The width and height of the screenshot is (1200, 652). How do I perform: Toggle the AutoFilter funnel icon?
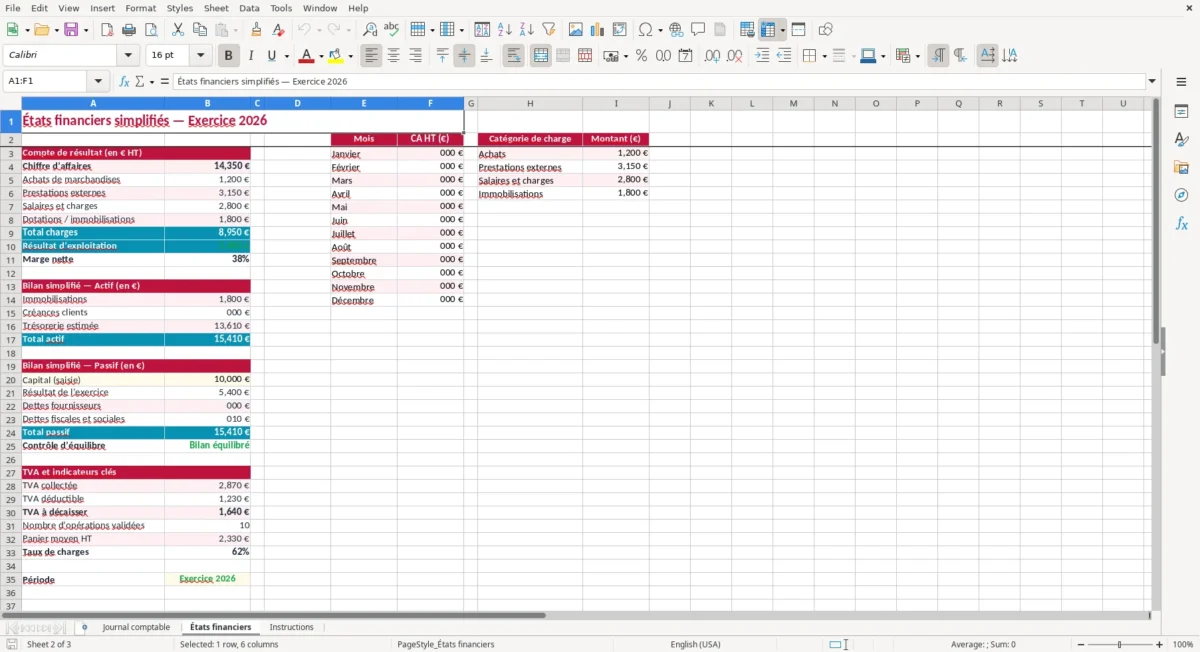pos(549,30)
